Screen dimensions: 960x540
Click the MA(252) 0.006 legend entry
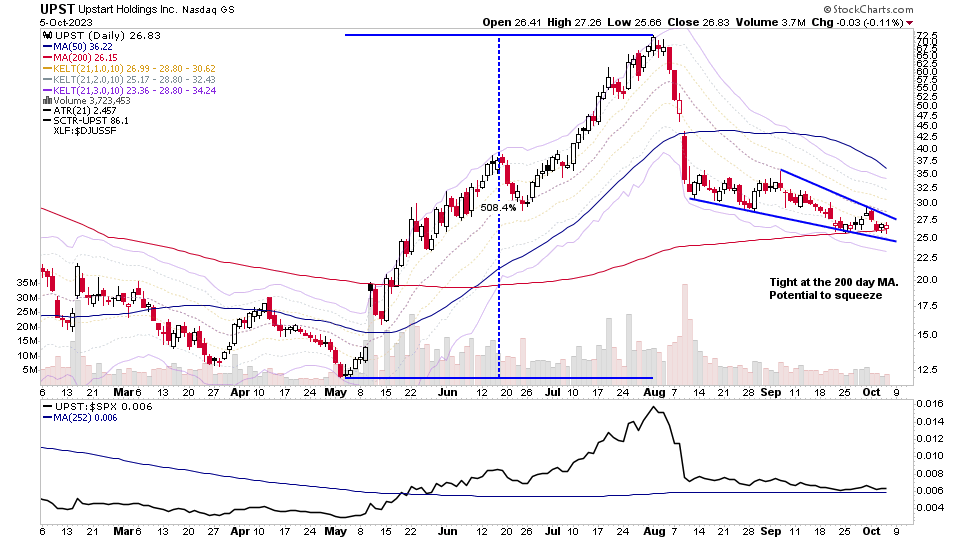(80, 418)
